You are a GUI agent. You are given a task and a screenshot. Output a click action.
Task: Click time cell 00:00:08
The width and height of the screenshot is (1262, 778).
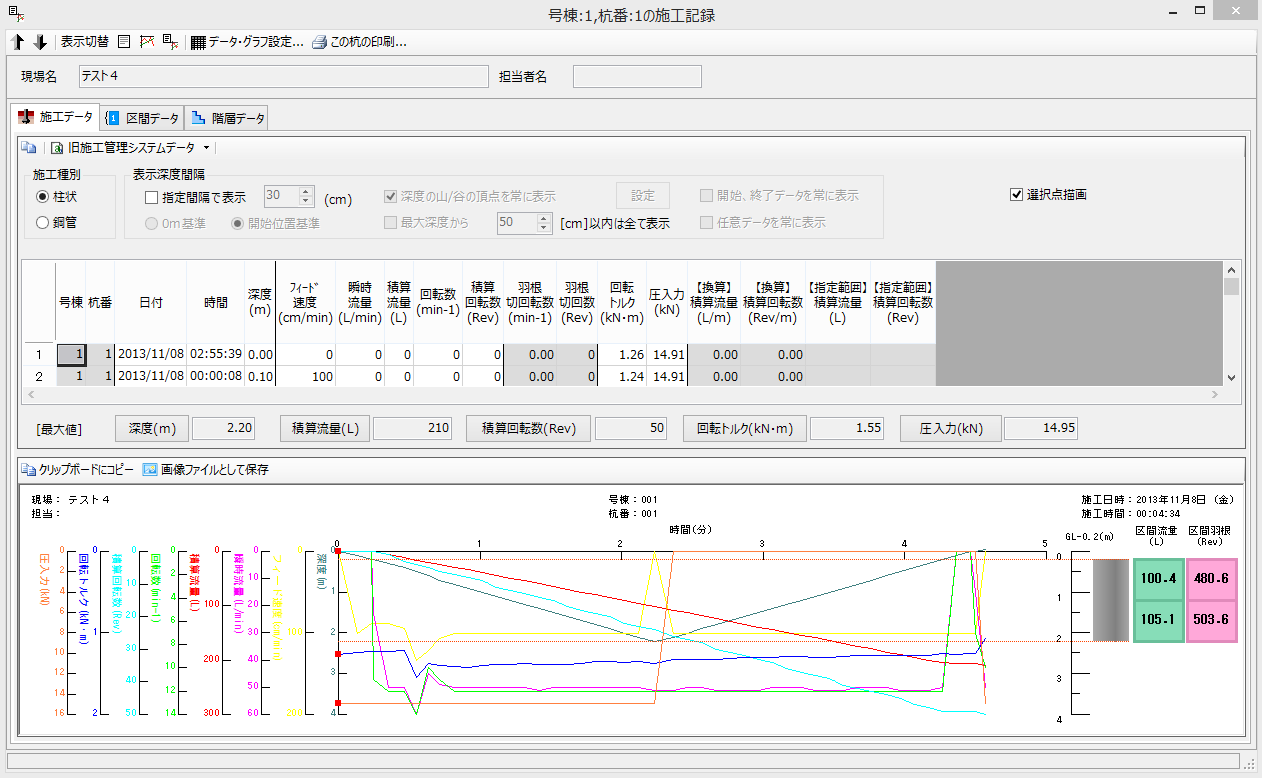pos(216,376)
